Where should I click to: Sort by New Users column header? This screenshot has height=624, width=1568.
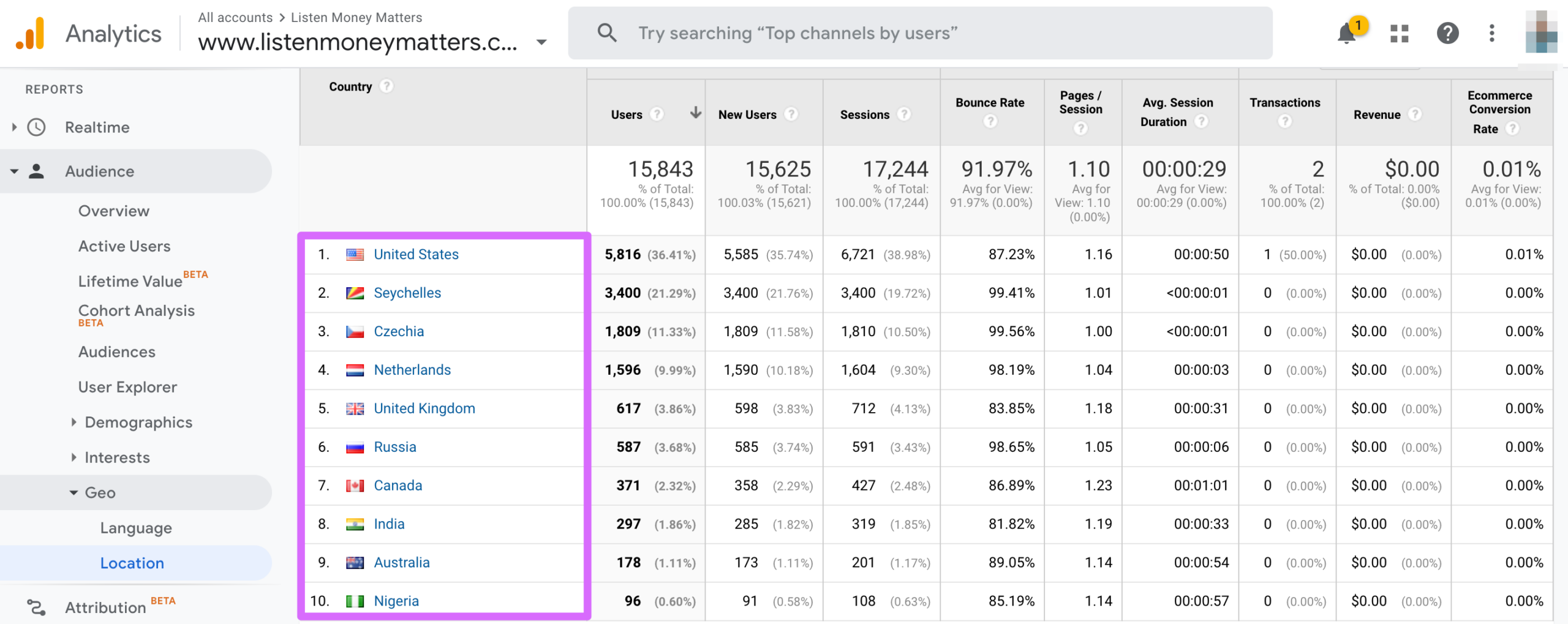(747, 115)
